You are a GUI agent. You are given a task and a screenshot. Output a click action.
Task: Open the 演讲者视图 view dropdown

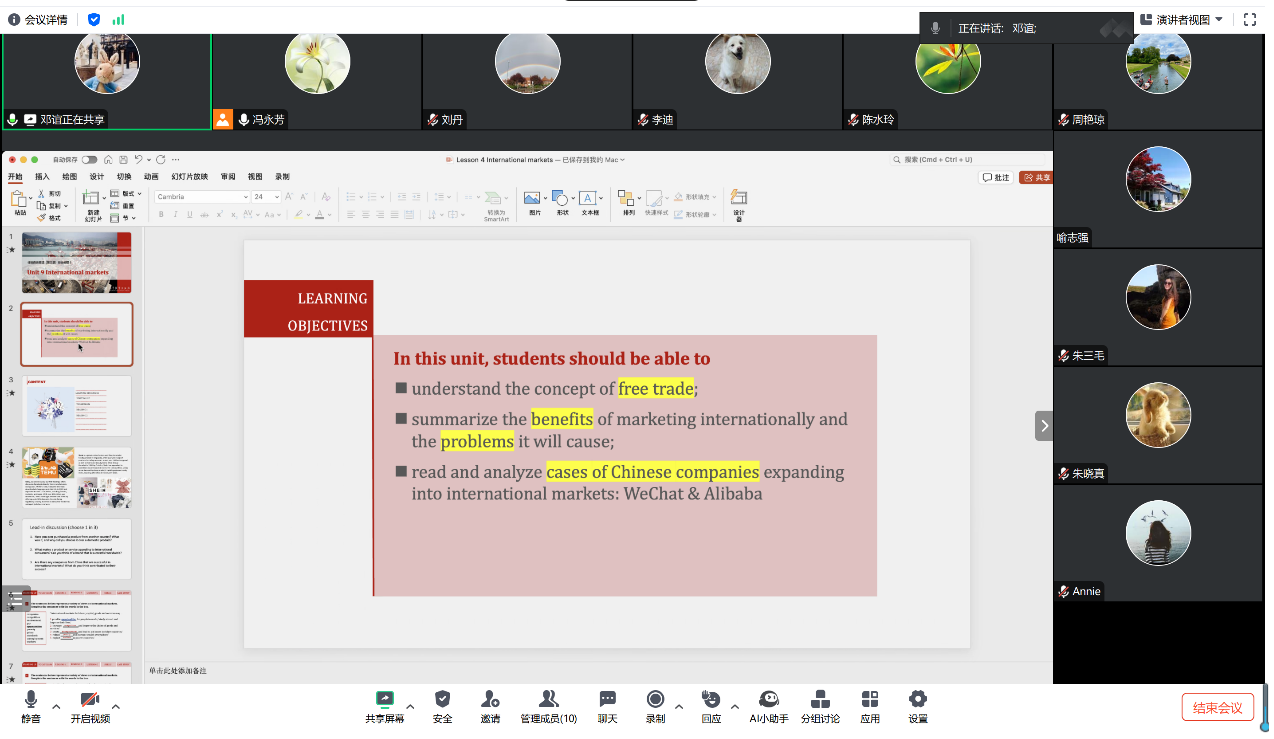click(1181, 19)
